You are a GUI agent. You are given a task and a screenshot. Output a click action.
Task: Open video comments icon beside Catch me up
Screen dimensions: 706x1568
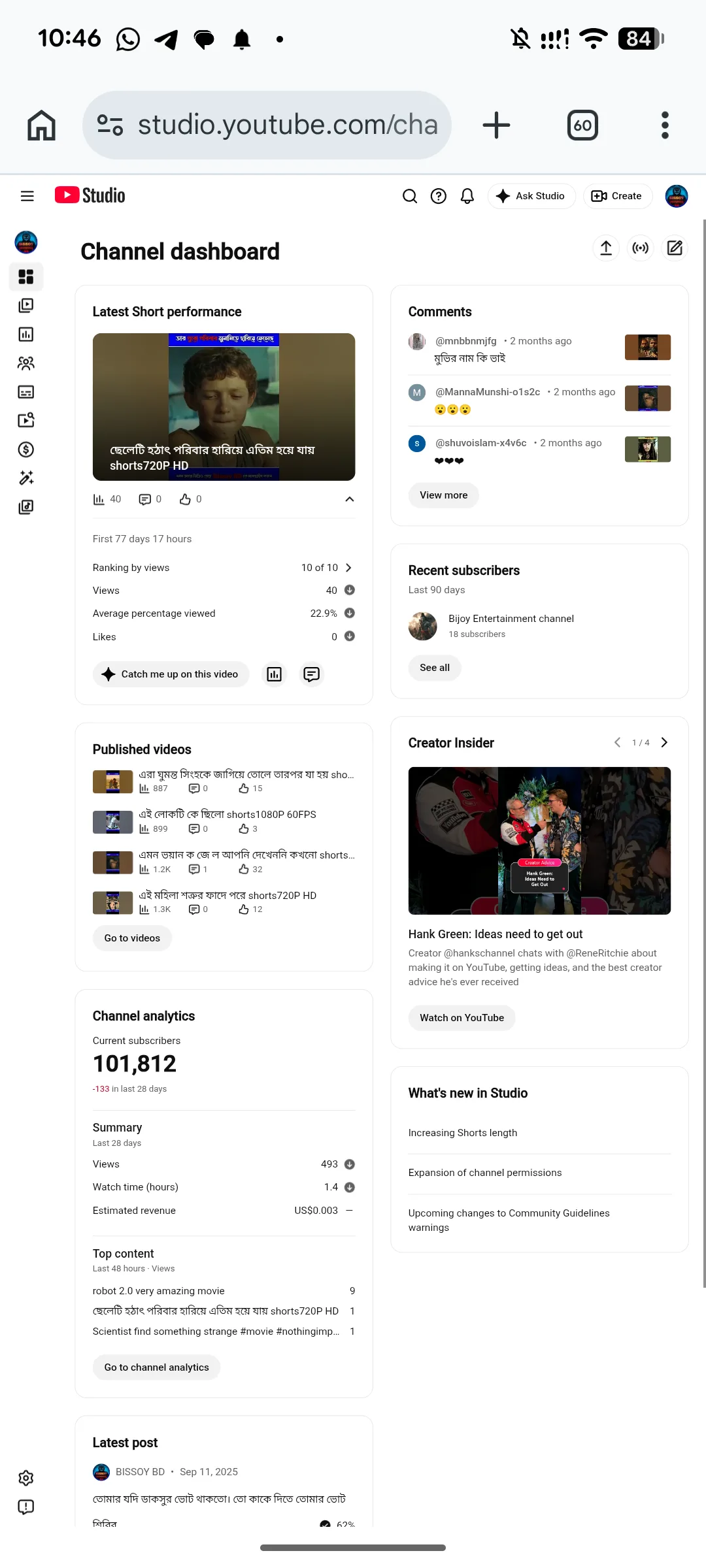coord(312,674)
